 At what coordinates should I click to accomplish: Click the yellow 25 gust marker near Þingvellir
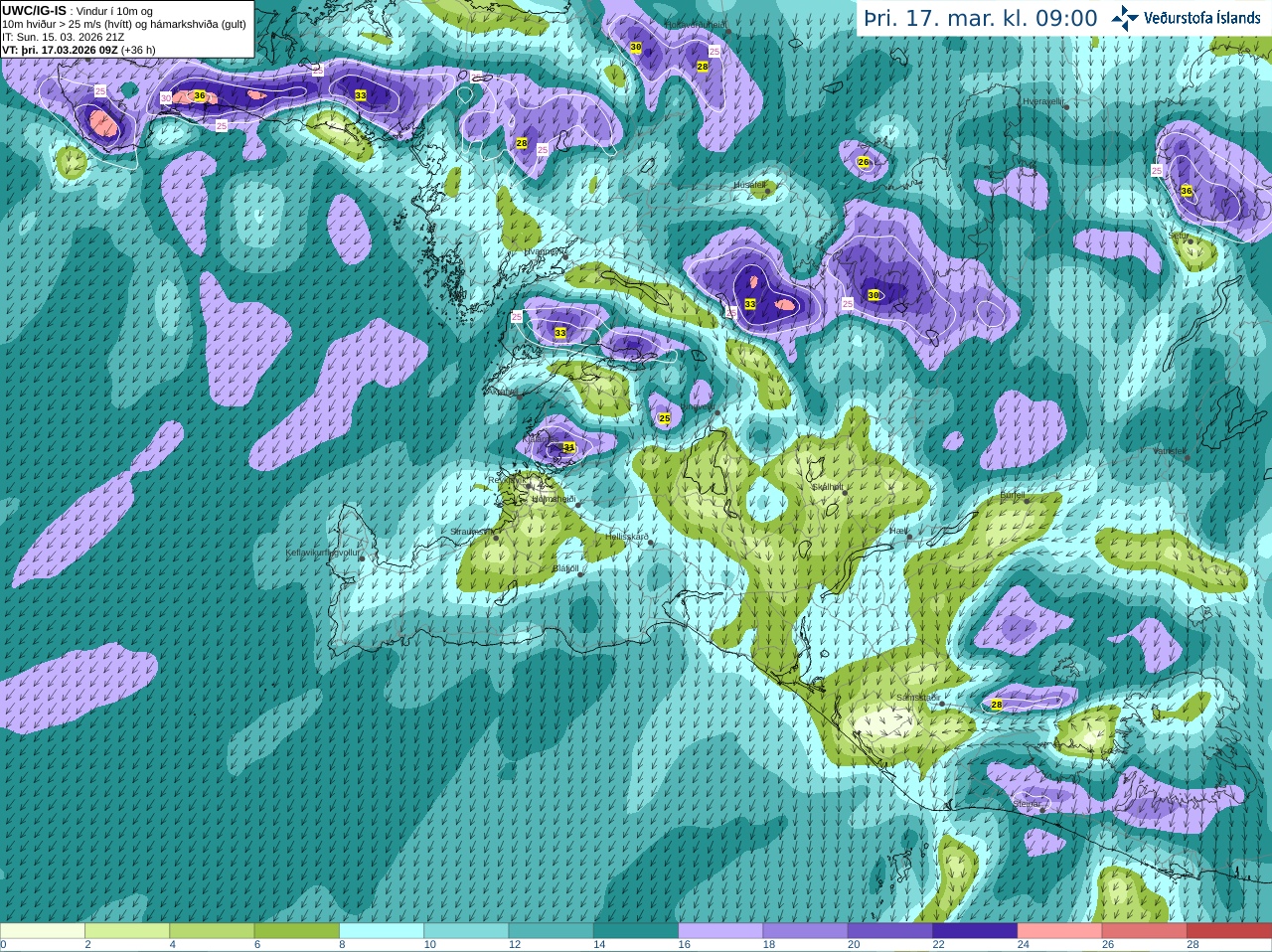664,418
